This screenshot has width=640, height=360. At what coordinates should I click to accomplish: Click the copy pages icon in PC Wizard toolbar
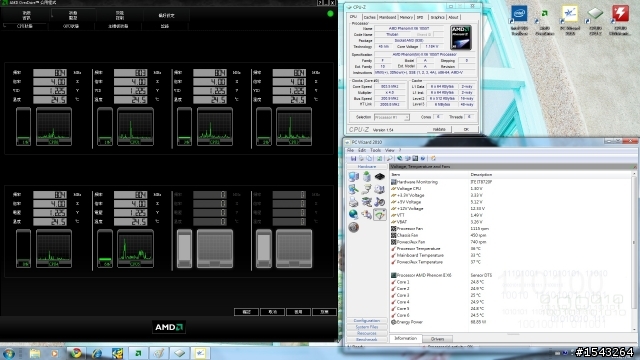pos(369,158)
